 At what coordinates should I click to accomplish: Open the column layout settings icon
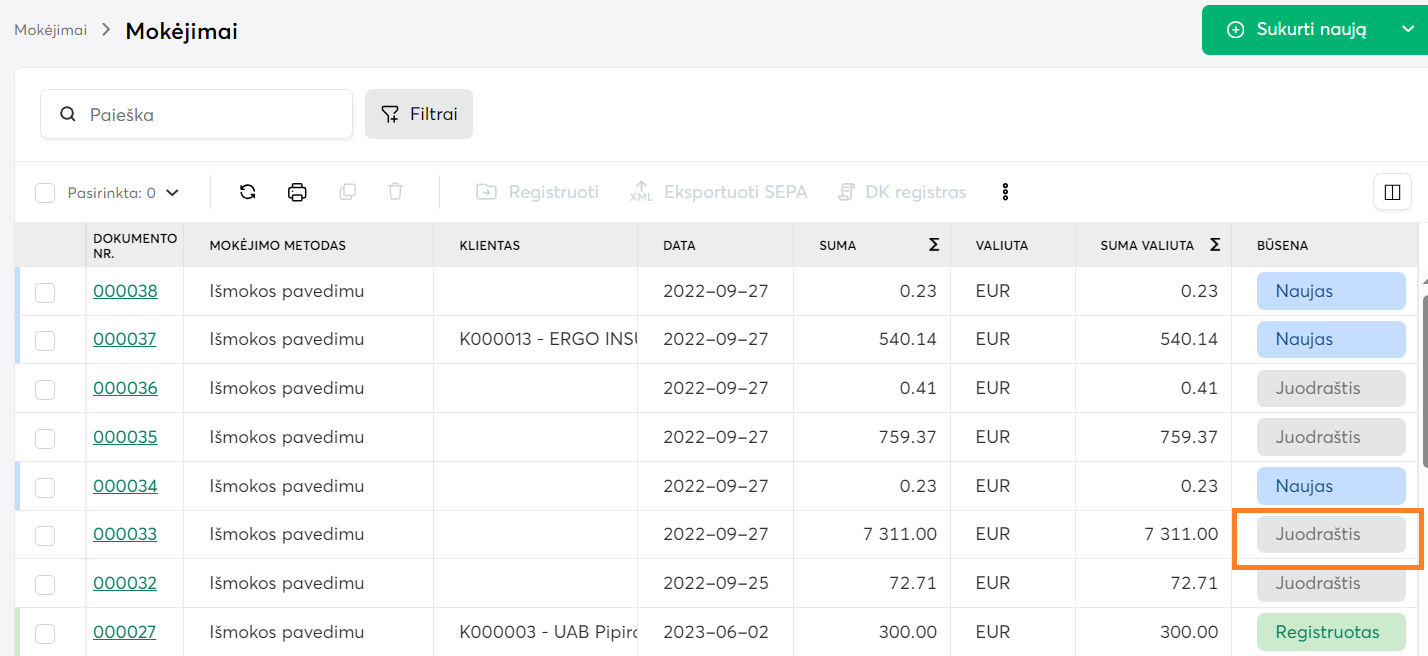(1392, 192)
